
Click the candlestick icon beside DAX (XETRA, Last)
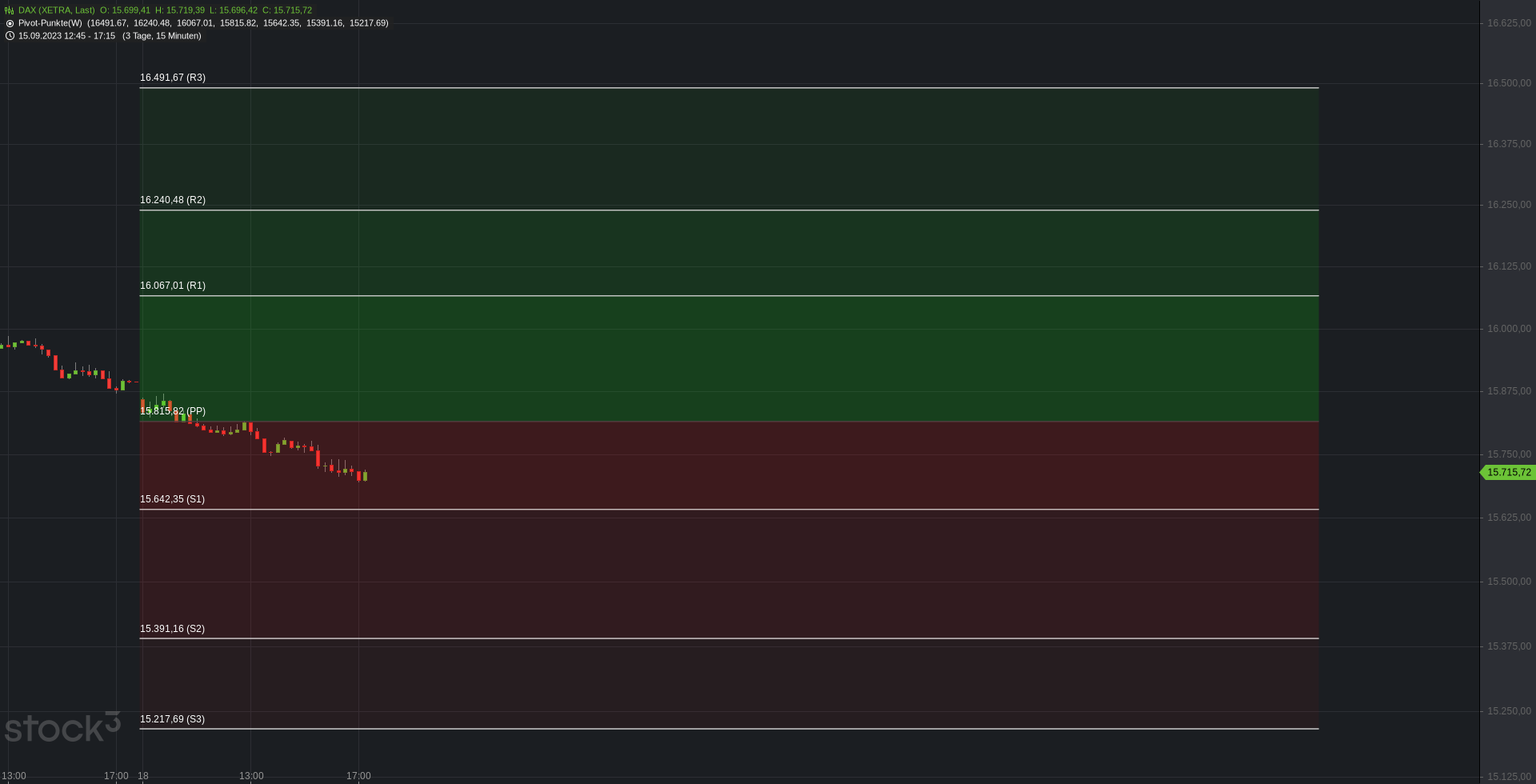pos(10,10)
